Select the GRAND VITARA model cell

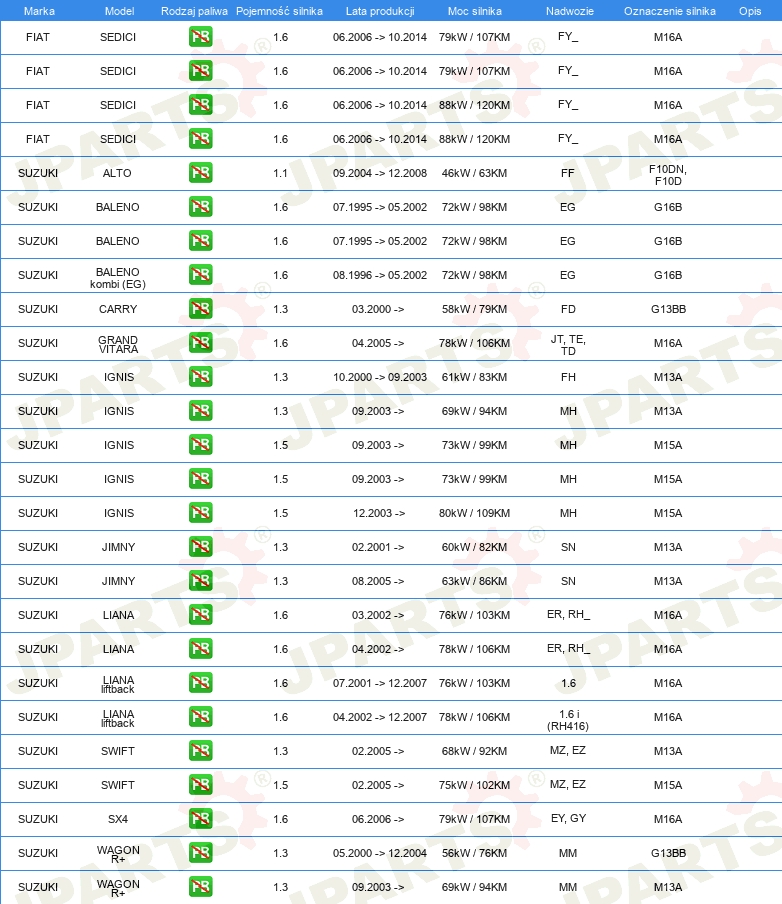click(118, 344)
